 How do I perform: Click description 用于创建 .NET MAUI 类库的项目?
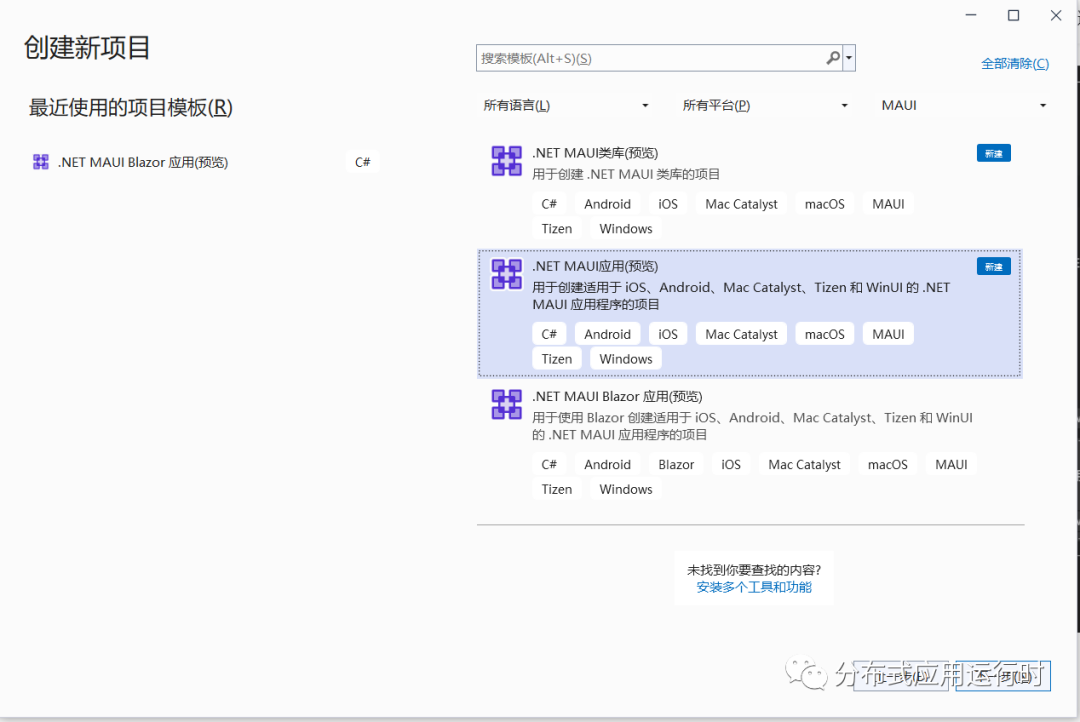[626, 174]
